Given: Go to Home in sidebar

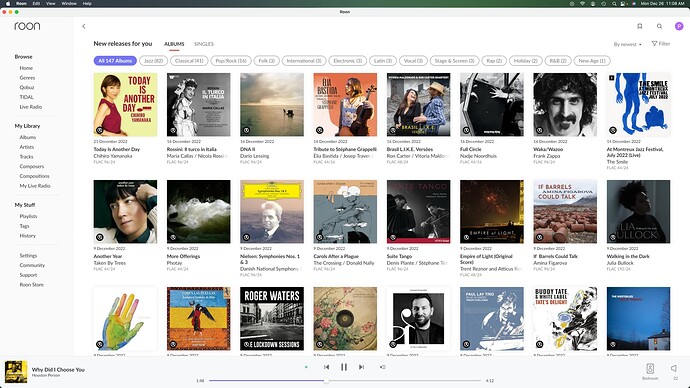Looking at the screenshot, I should click(26, 68).
